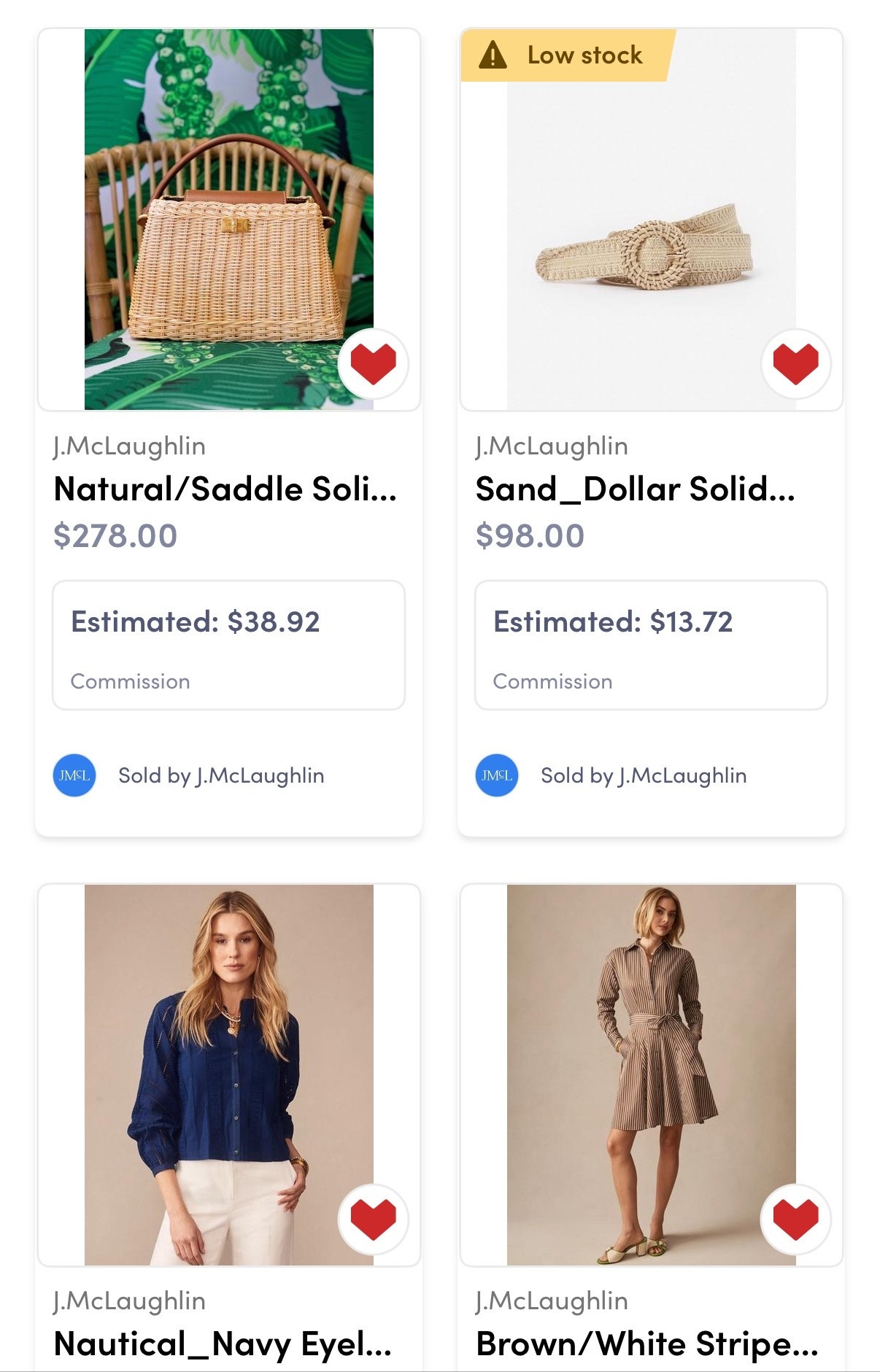Tap Sold by J.McLaughlin under the belt
Screen dimensions: 880x1372
click(x=644, y=775)
